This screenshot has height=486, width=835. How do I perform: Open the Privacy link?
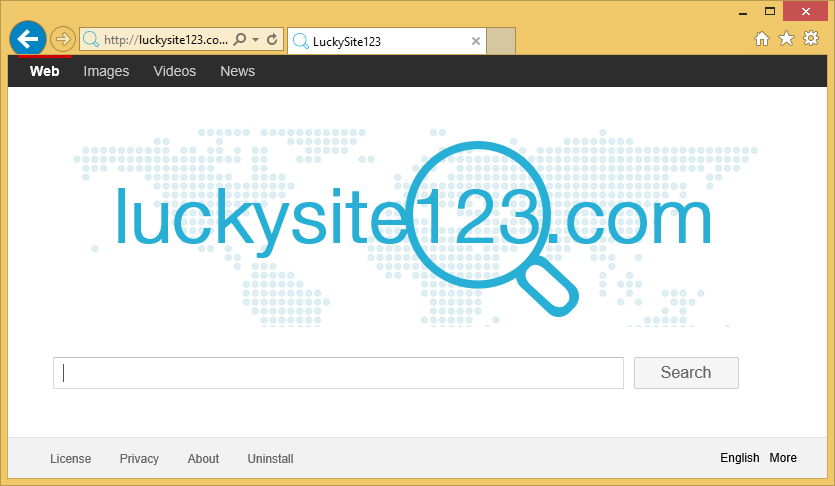[x=139, y=459]
